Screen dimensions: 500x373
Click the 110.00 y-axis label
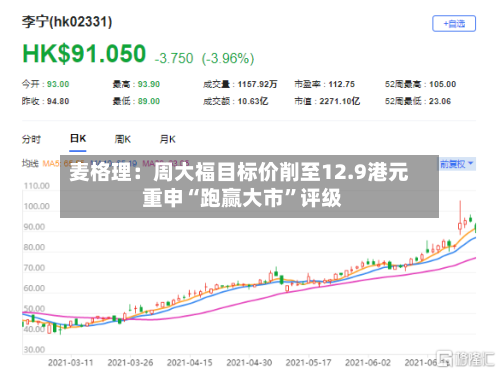[x=37, y=186]
